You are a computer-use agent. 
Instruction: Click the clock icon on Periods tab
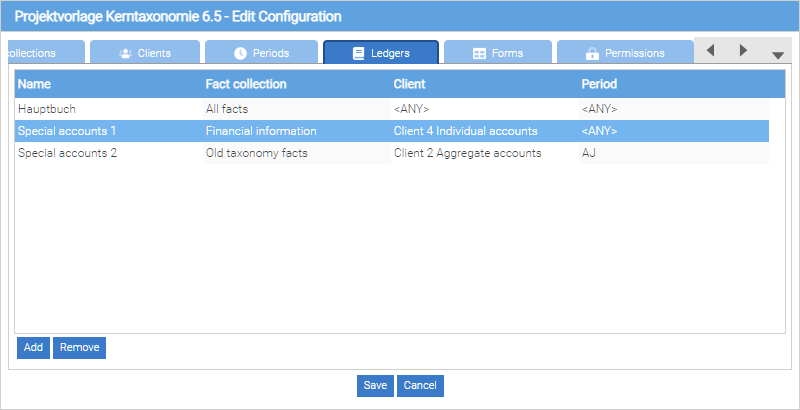(240, 53)
